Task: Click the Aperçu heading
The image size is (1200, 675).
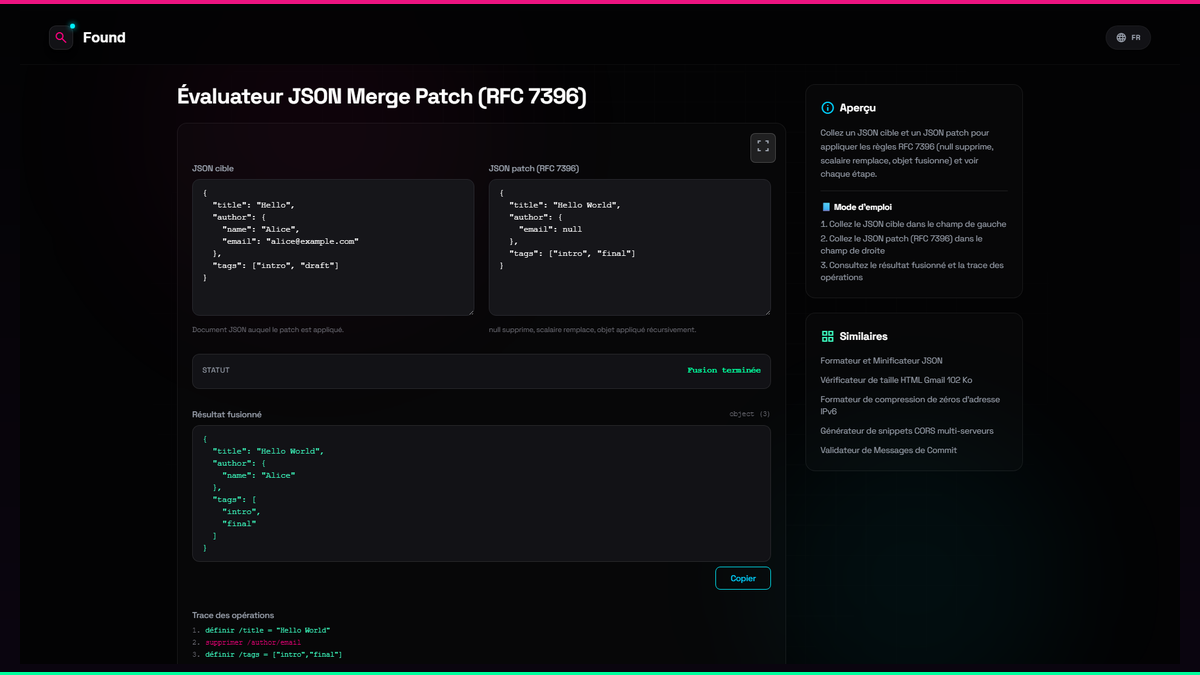Action: (858, 108)
